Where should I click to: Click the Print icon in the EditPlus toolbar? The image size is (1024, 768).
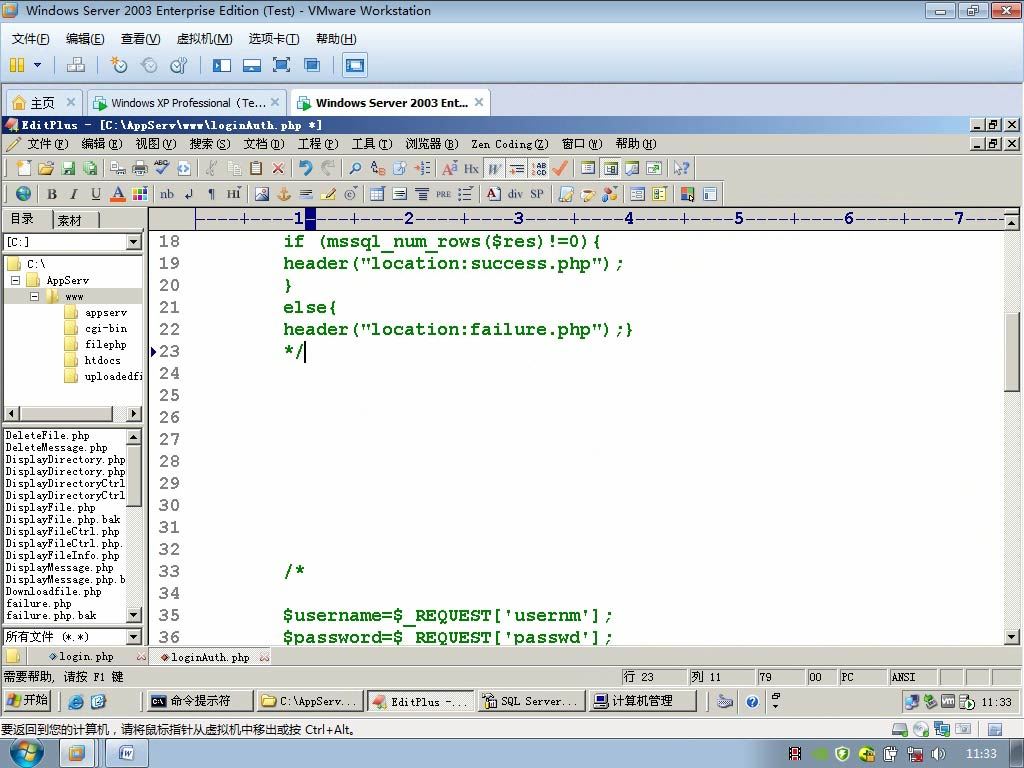[x=140, y=168]
